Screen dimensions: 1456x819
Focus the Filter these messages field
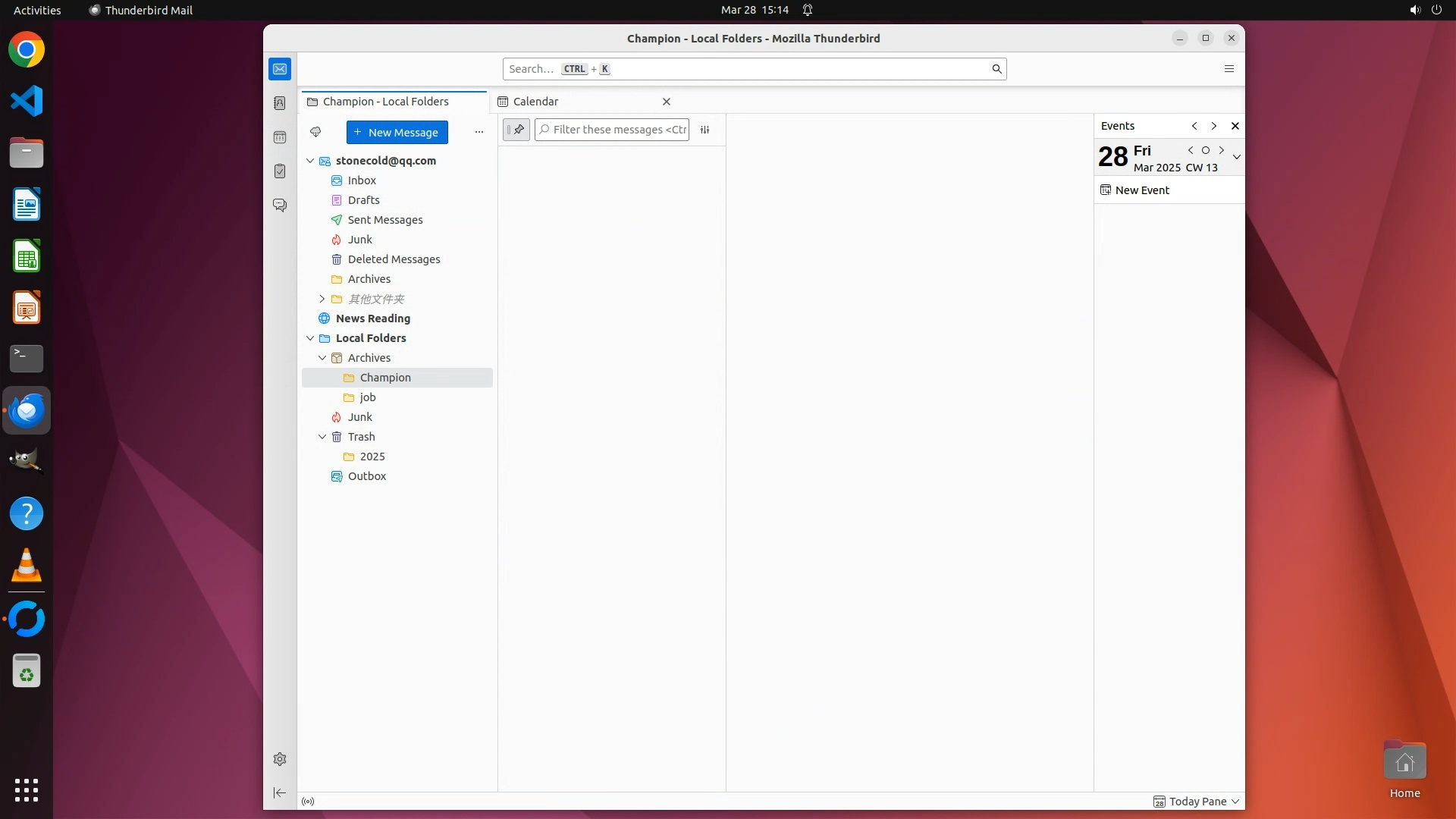click(618, 130)
